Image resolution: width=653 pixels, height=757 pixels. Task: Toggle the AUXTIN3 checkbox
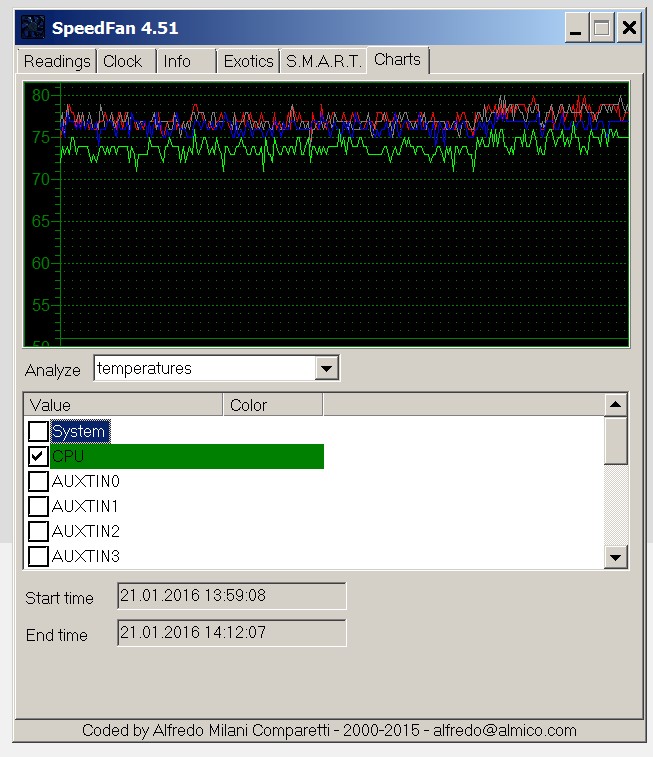38,556
